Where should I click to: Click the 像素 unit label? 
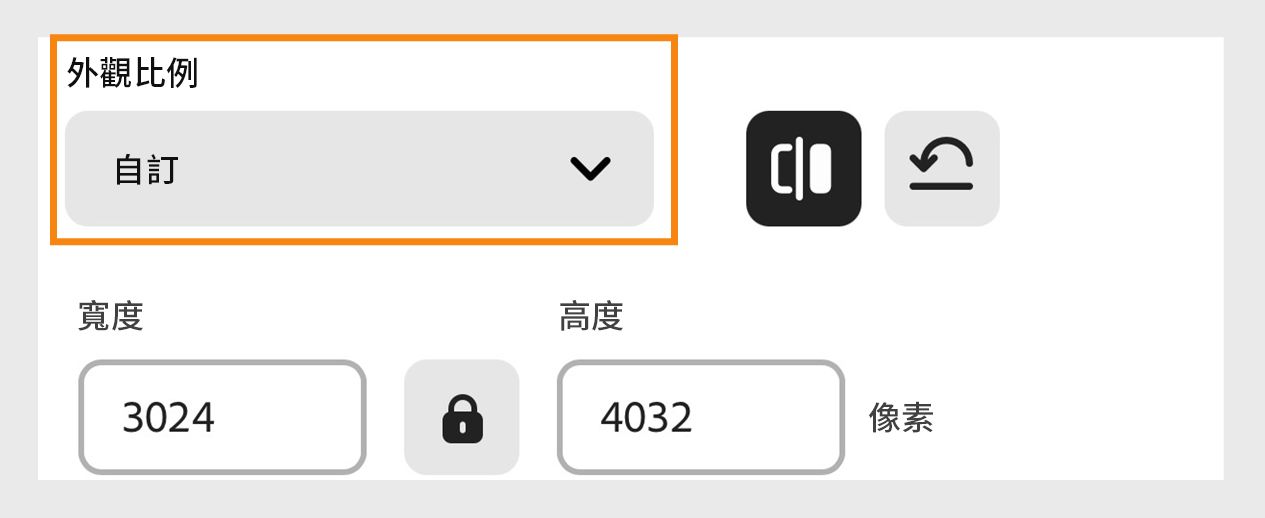(901, 418)
